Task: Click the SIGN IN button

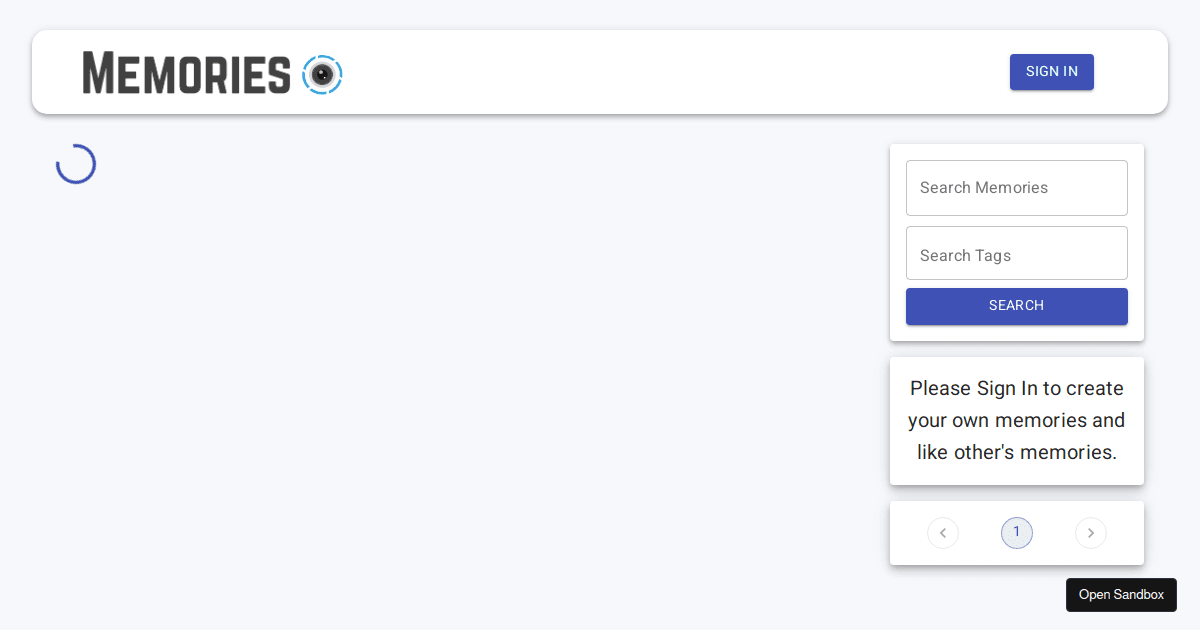Action: tap(1051, 71)
